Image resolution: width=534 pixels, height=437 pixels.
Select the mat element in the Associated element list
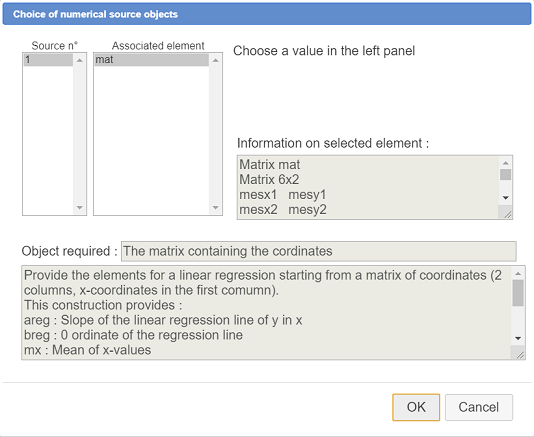(151, 60)
